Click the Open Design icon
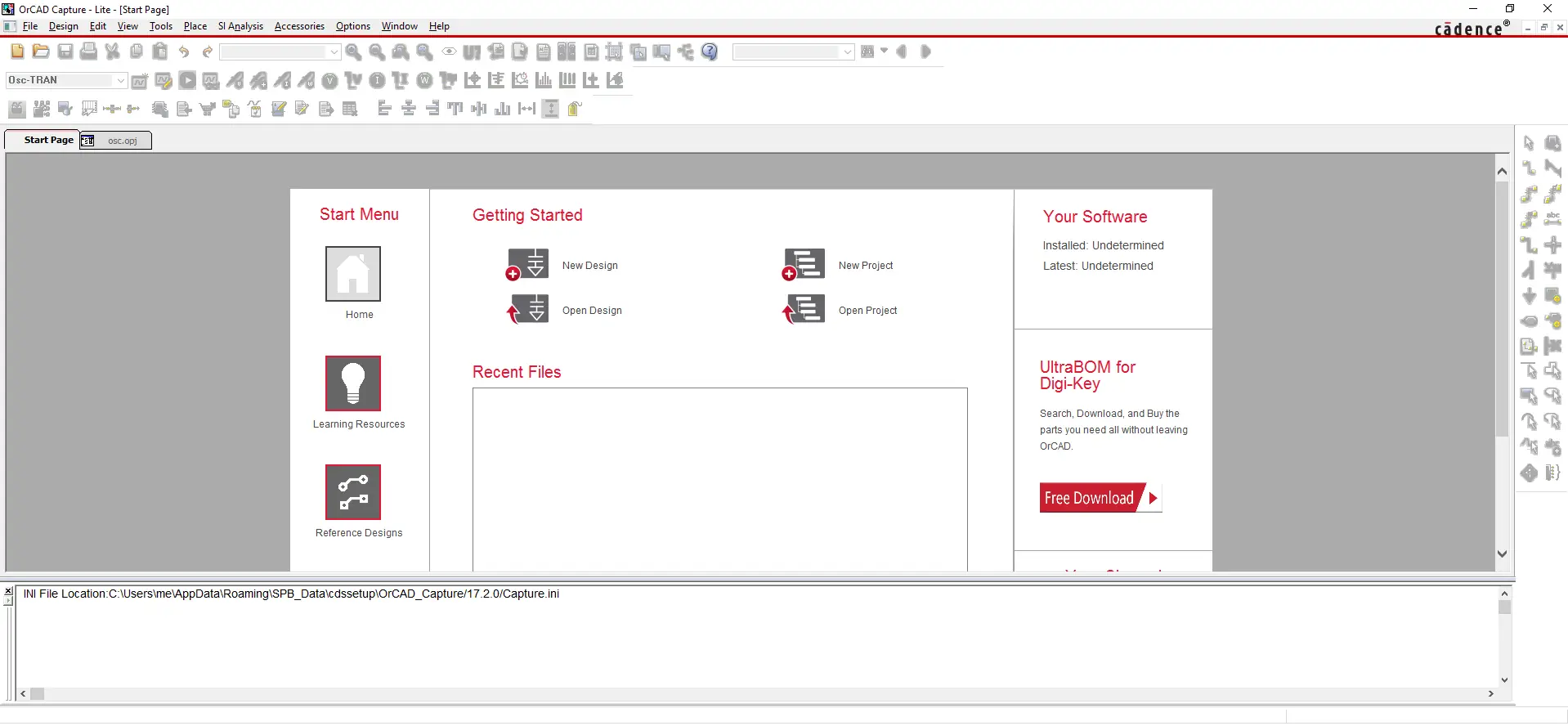The image size is (1568, 726). tap(527, 309)
